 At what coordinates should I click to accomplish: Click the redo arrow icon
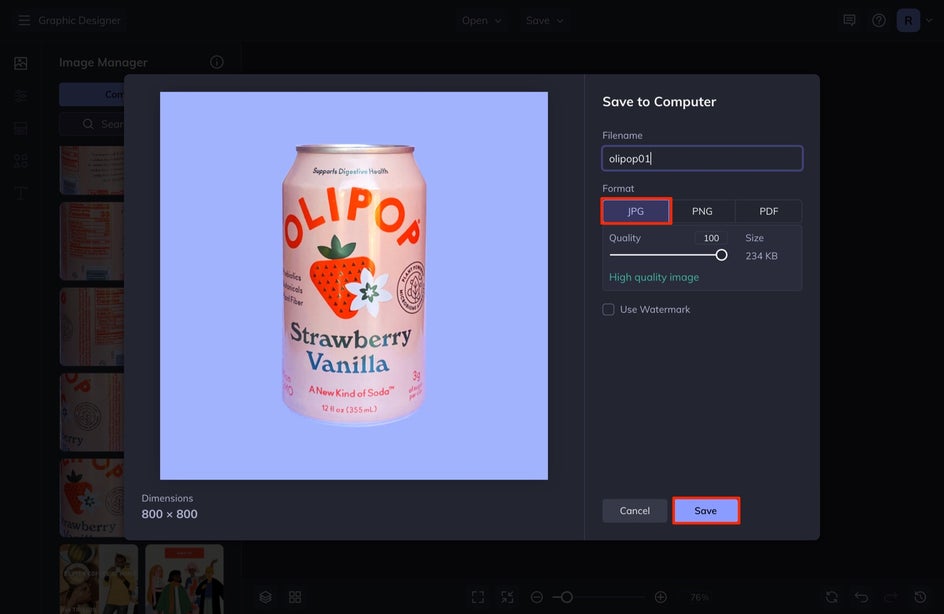[891, 597]
